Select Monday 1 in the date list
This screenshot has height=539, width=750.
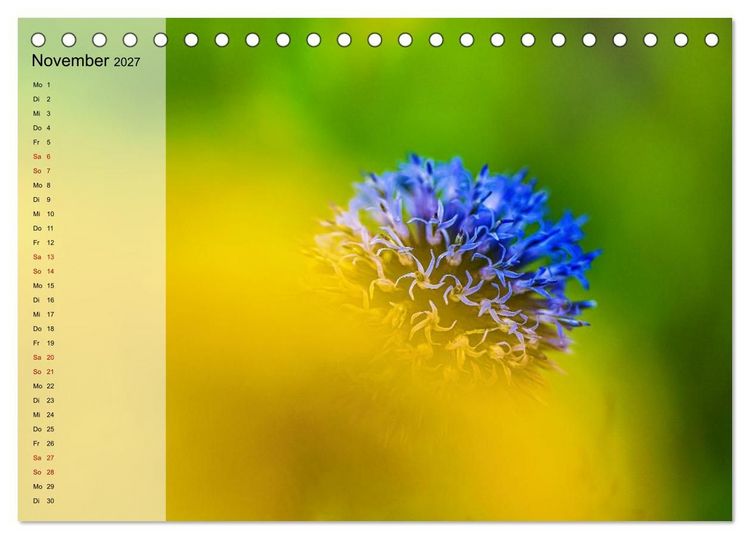pos(42,85)
